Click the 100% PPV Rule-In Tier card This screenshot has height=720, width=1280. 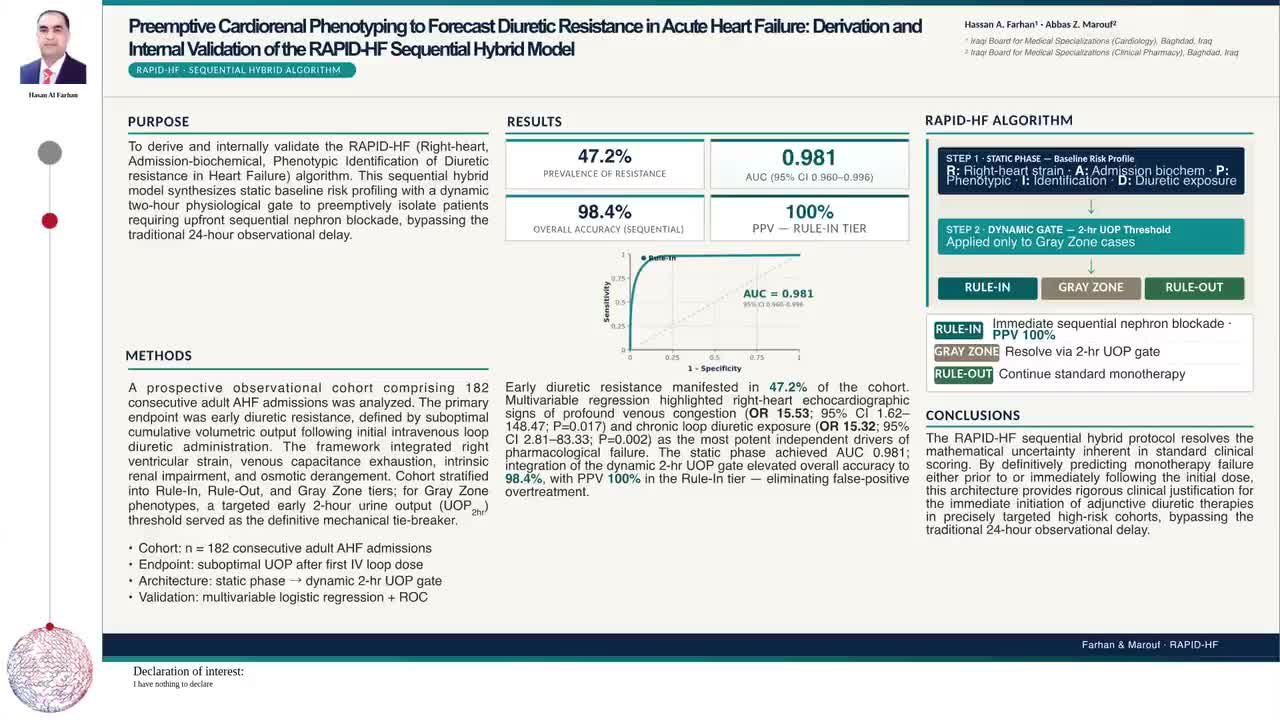coord(809,218)
